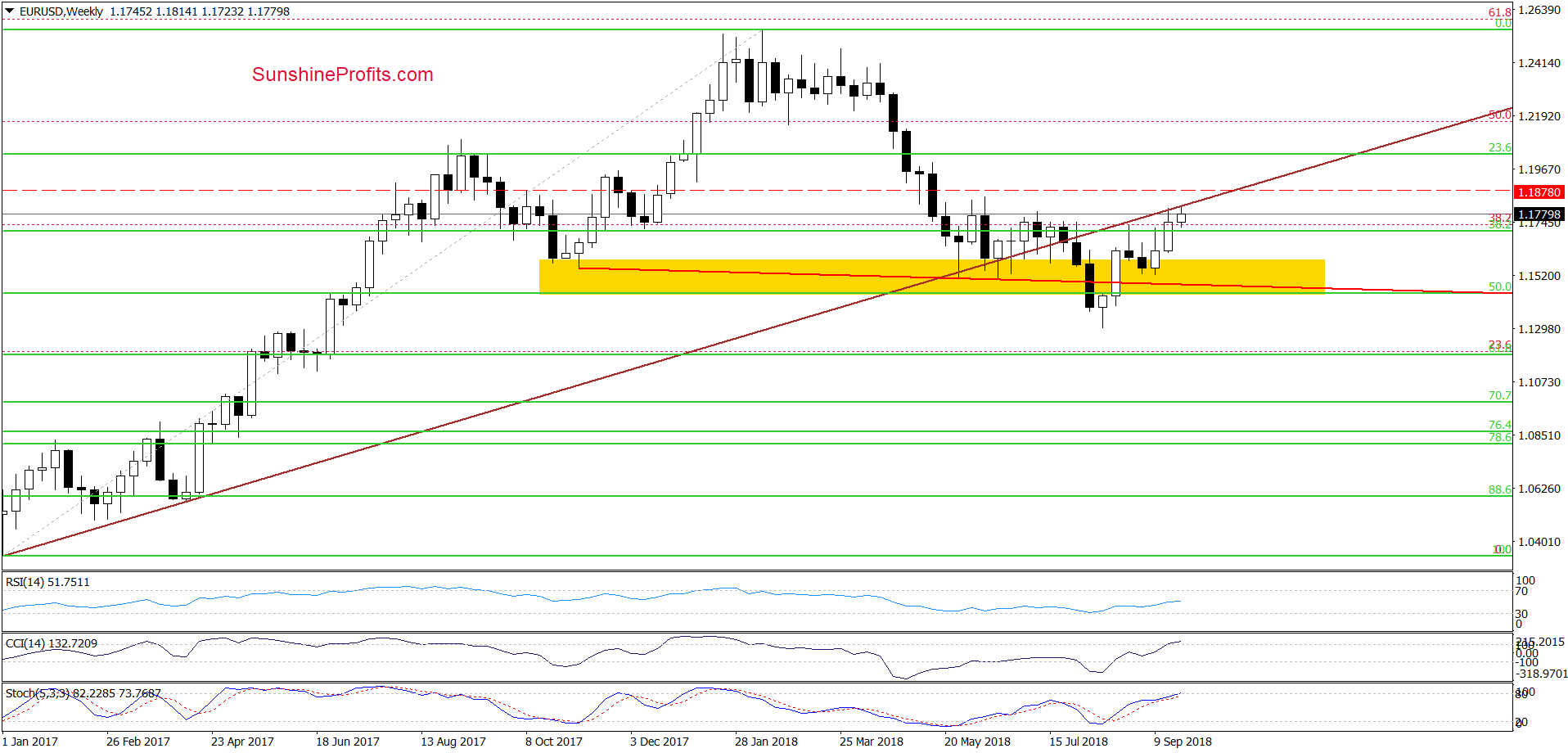Click the 1.08510 price axis value

coord(1539,435)
